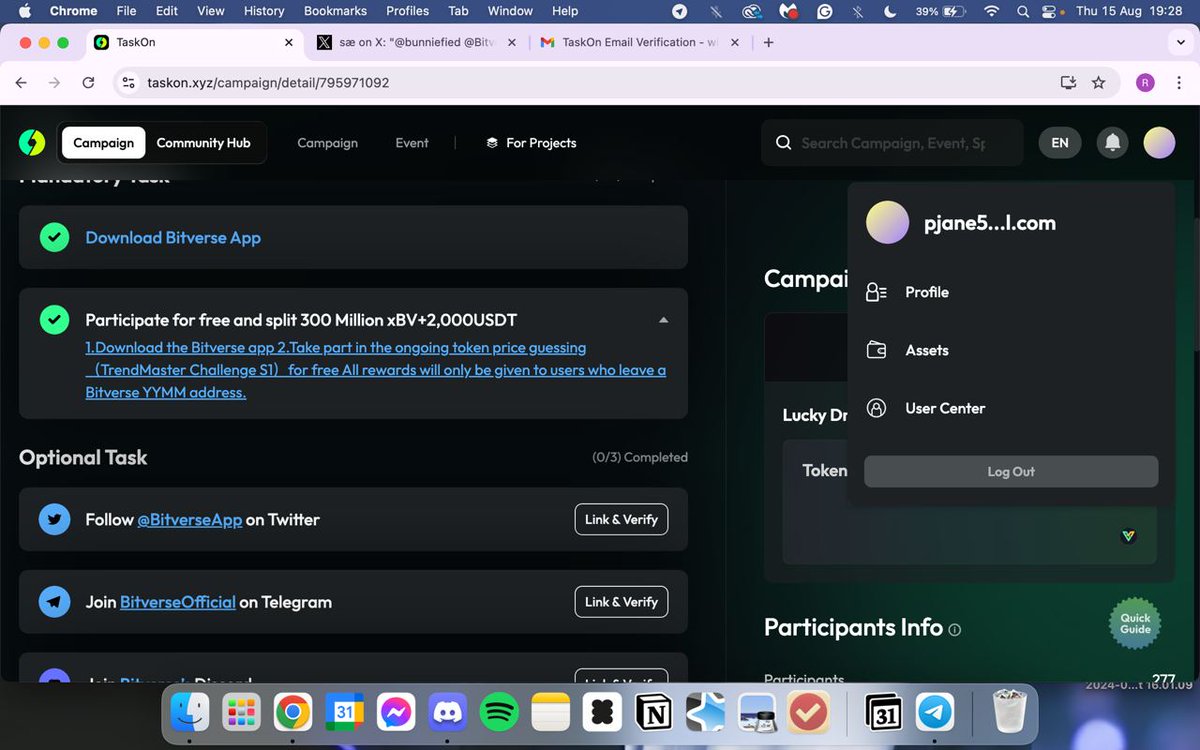Click the Optional Task heading
Screen dimensions: 1200x750
click(83, 457)
